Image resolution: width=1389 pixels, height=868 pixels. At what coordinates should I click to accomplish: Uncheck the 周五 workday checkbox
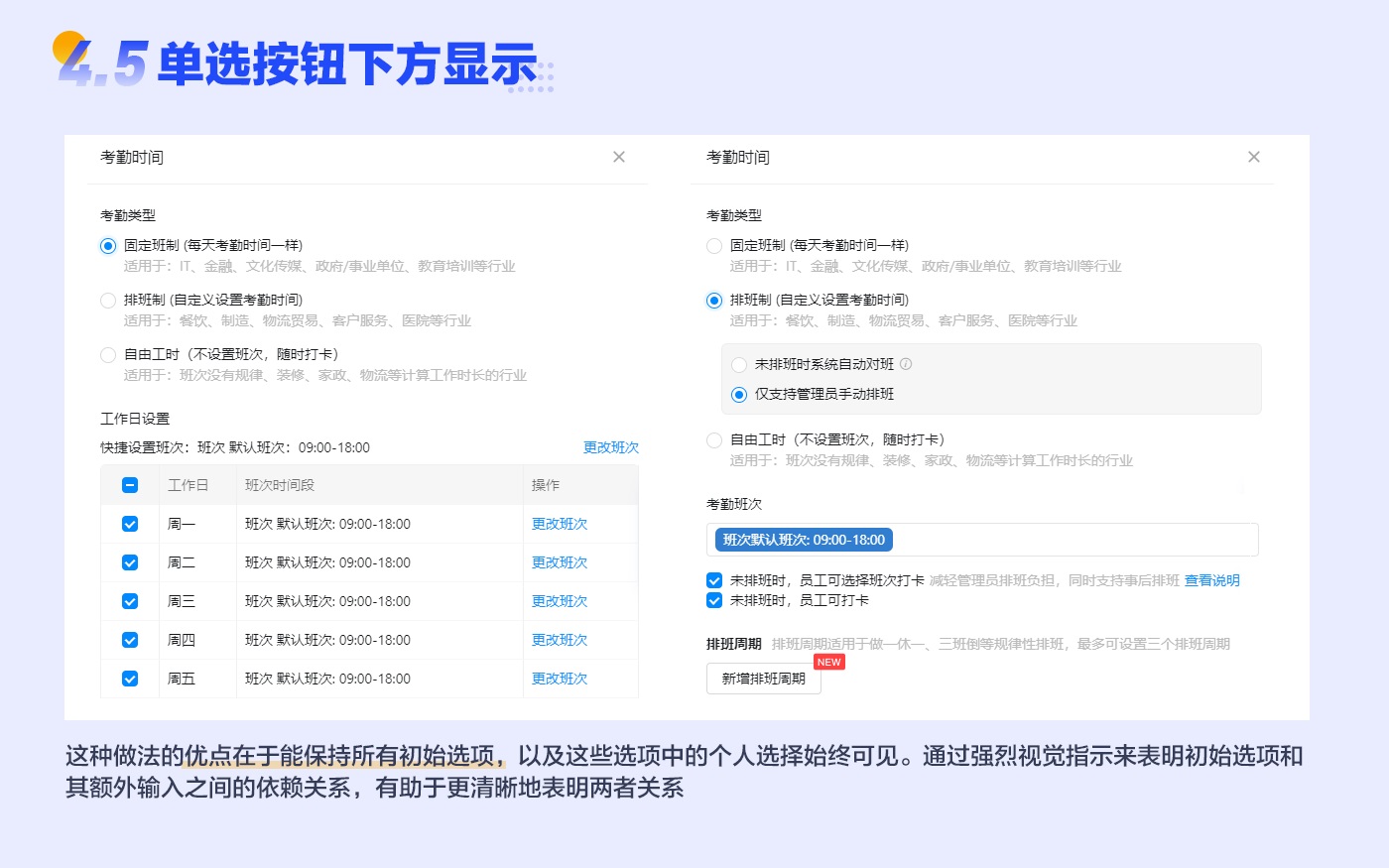130,679
